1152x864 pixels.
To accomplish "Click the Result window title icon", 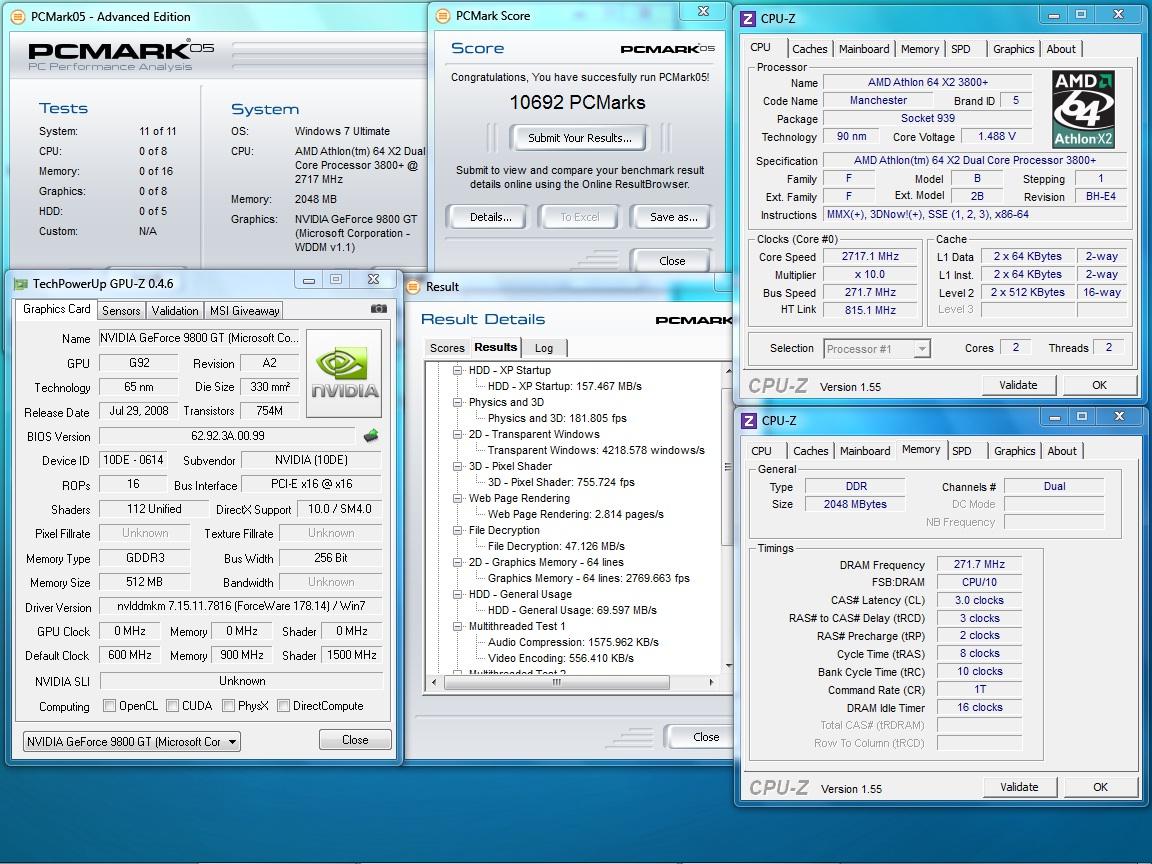I will click(x=413, y=287).
